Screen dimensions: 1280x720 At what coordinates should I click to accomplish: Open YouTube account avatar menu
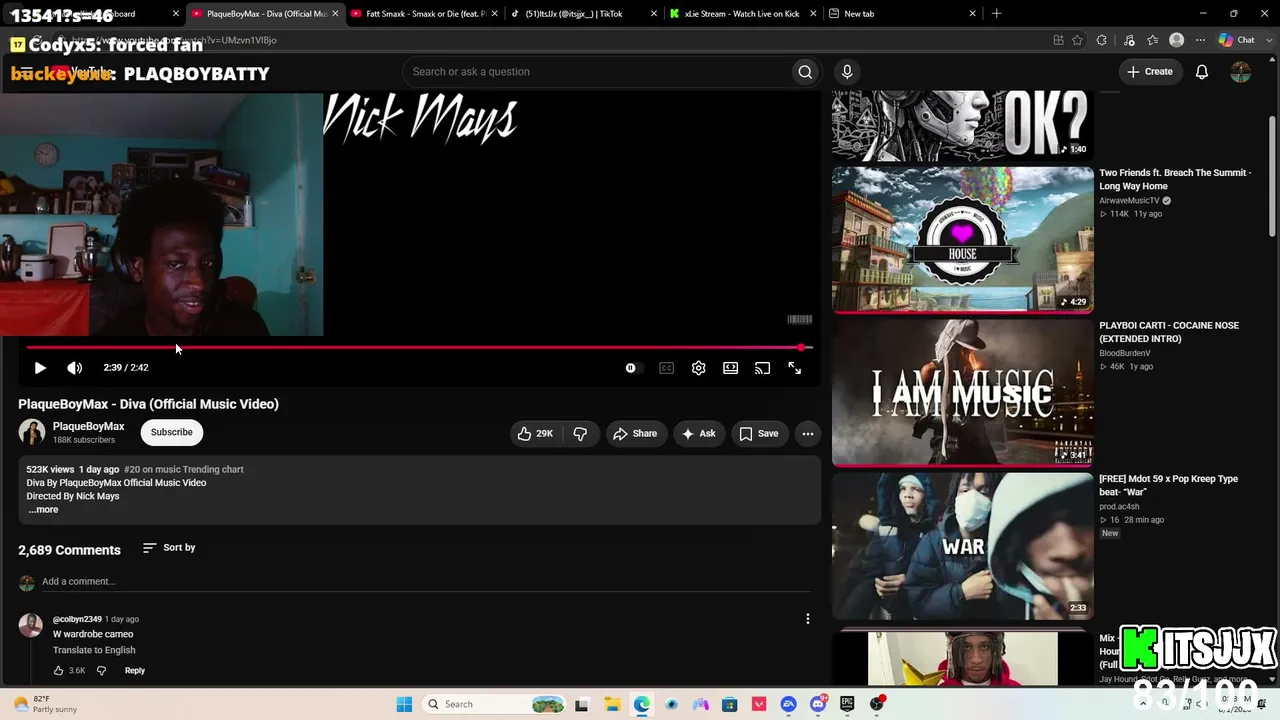click(x=1241, y=72)
